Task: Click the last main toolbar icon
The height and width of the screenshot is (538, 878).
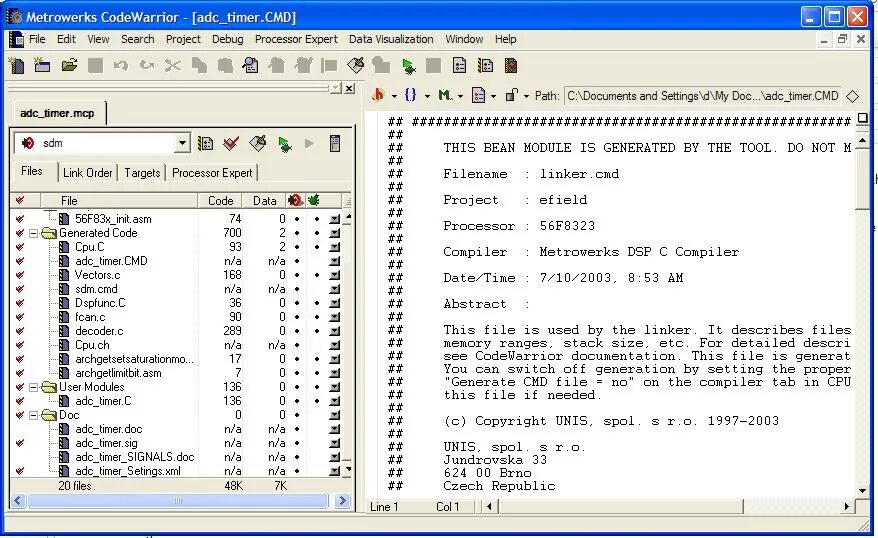Action: point(511,66)
